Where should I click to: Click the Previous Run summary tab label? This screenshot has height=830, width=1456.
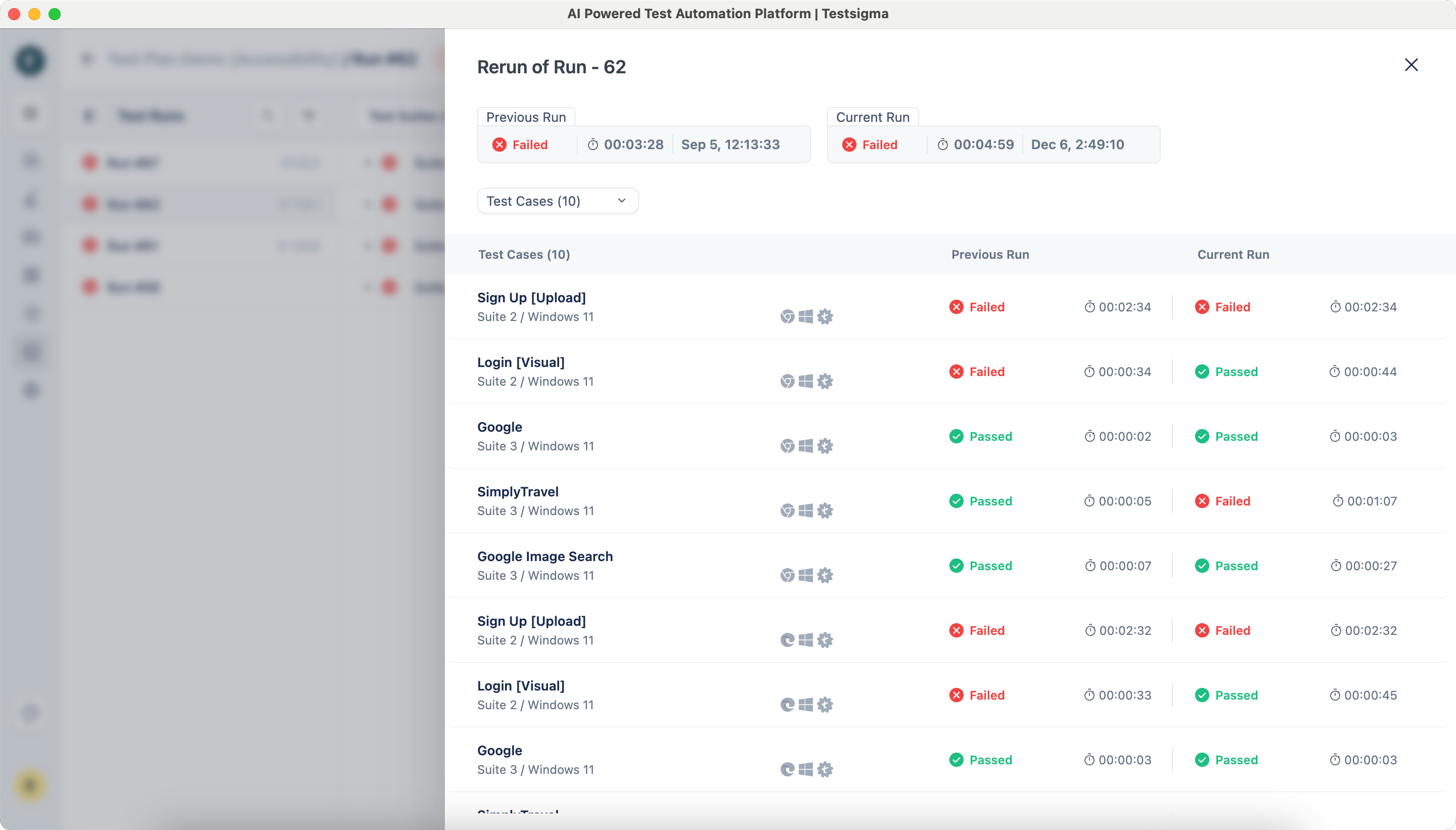click(x=526, y=117)
